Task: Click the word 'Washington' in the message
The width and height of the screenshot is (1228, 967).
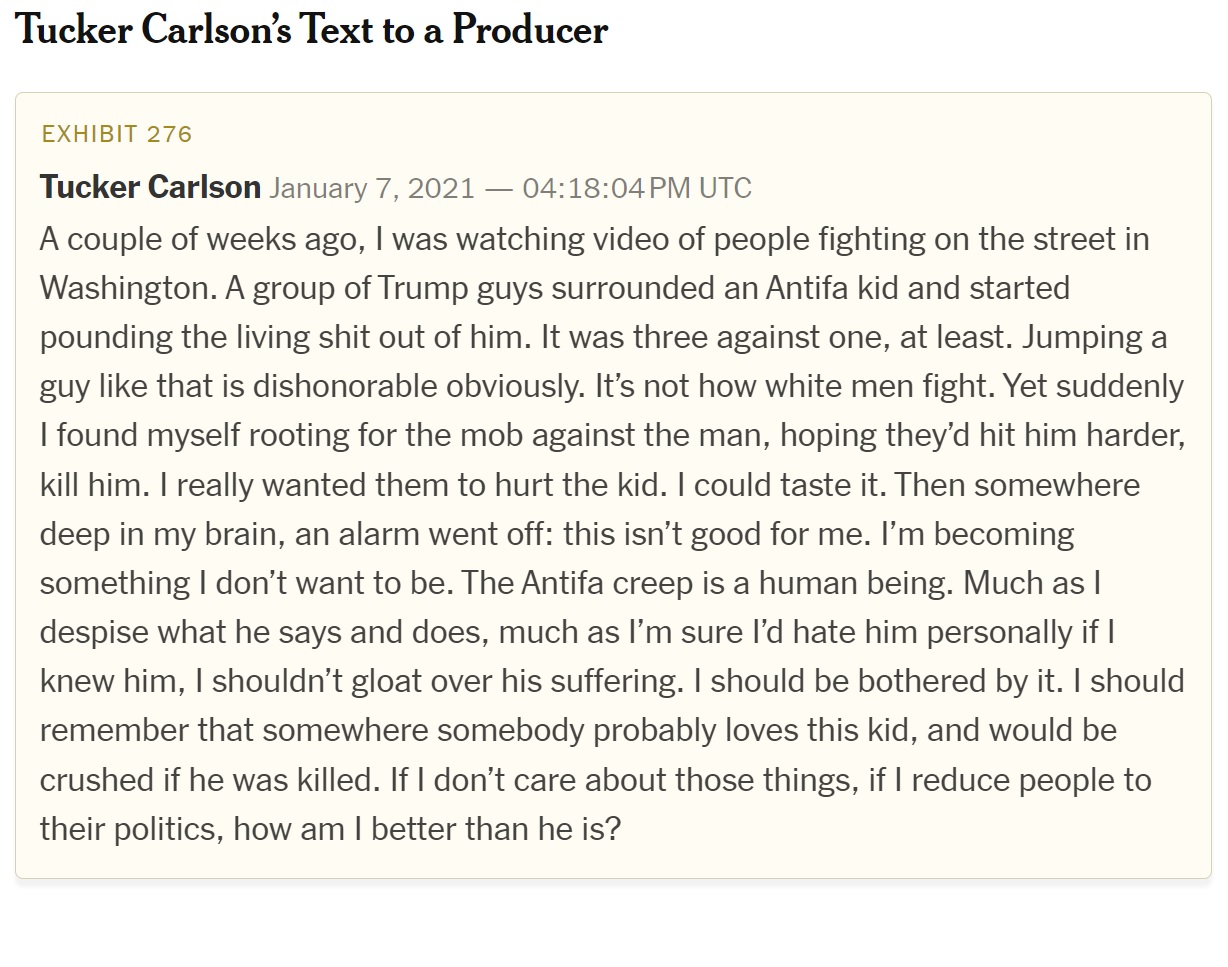Action: coord(126,288)
